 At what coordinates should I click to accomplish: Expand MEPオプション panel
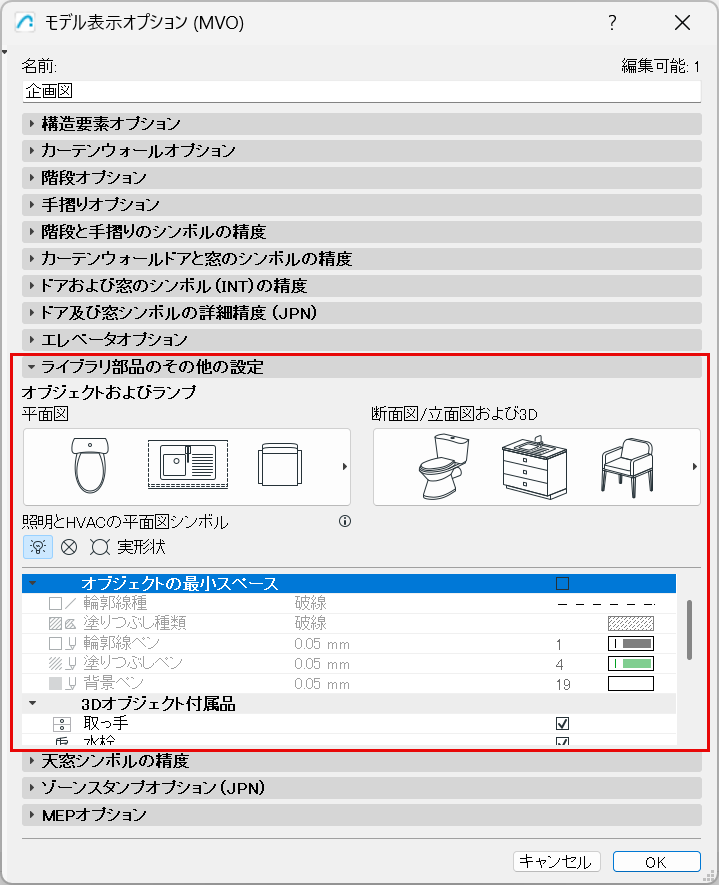pos(362,815)
